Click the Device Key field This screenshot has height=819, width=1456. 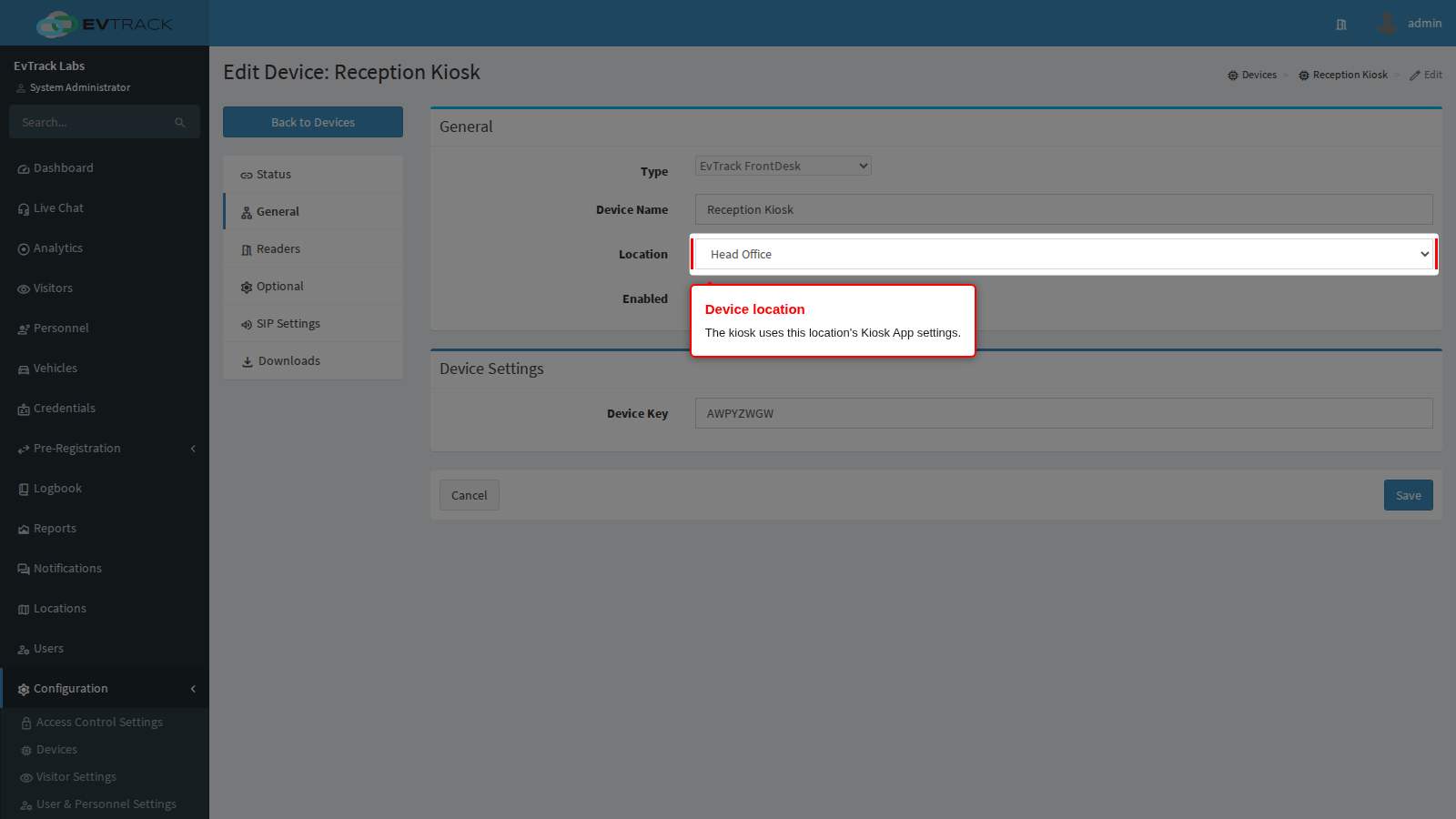click(x=1064, y=413)
